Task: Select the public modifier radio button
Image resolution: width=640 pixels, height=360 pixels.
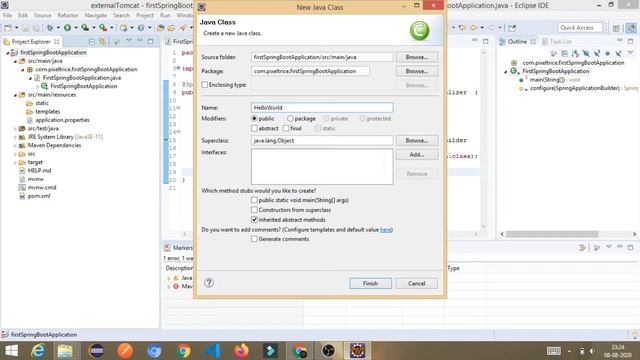Action: (254, 118)
